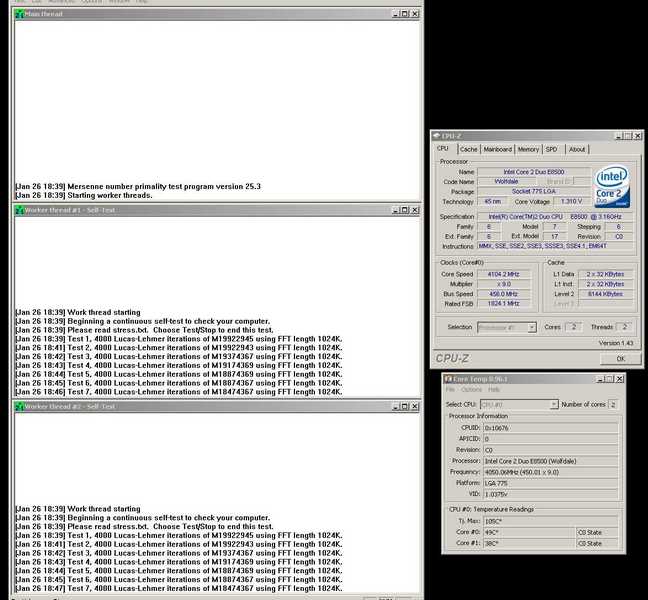Open the SPD tab in CPU-Z

[552, 149]
